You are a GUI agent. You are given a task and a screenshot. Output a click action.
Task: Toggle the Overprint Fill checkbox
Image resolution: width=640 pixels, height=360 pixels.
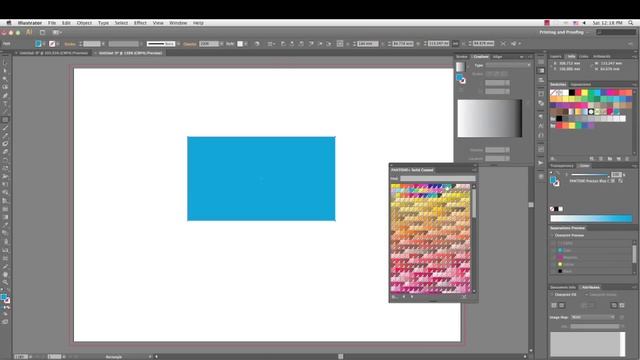(552, 295)
